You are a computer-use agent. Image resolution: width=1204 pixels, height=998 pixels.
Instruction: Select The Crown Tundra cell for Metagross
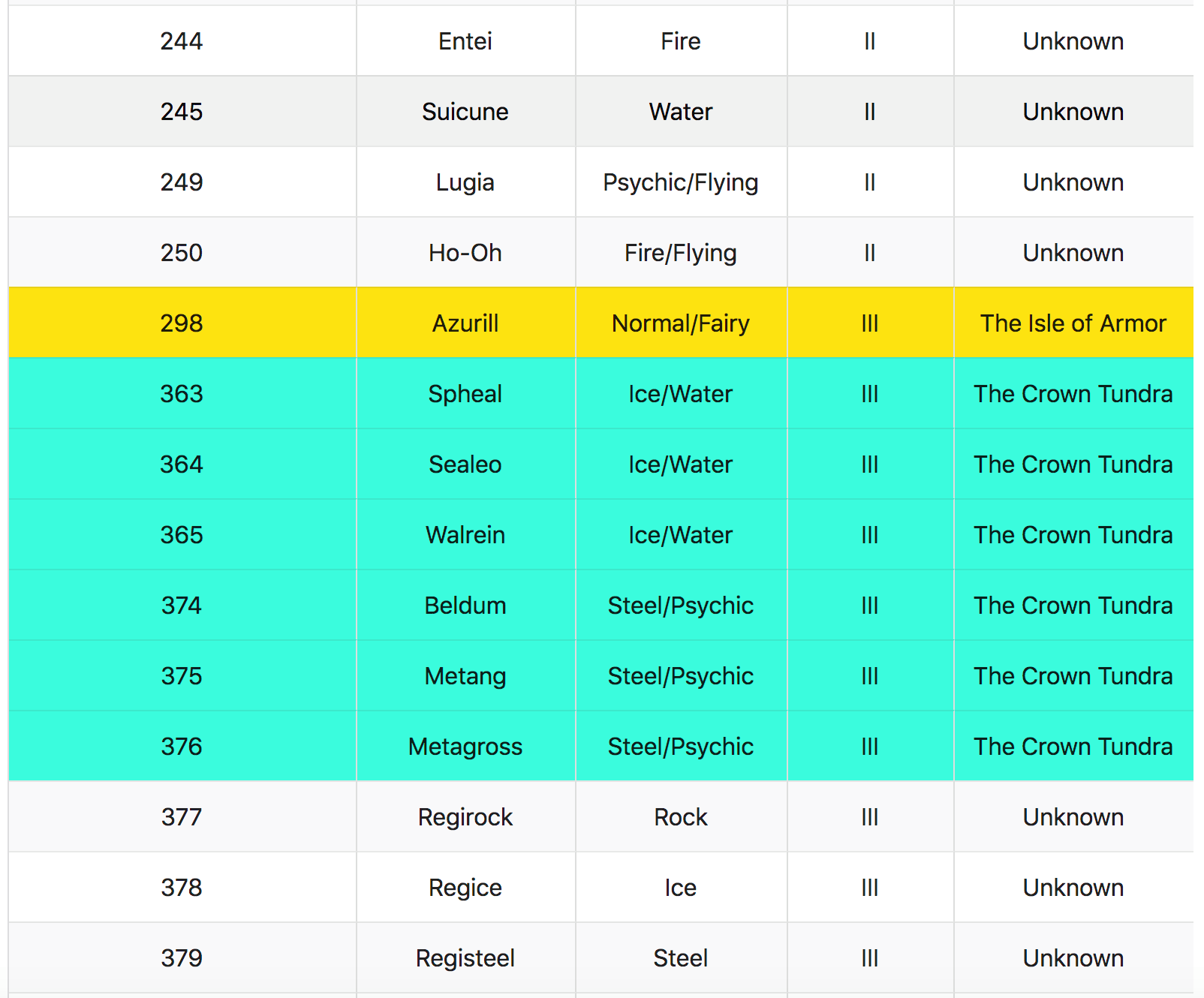click(x=1073, y=746)
